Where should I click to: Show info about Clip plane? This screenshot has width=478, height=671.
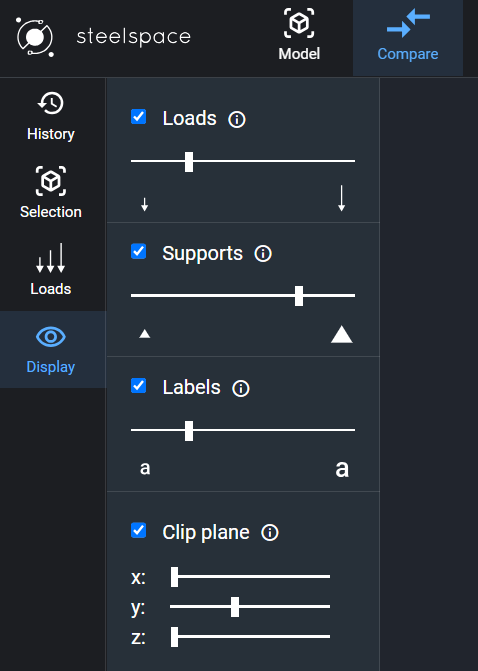(270, 533)
